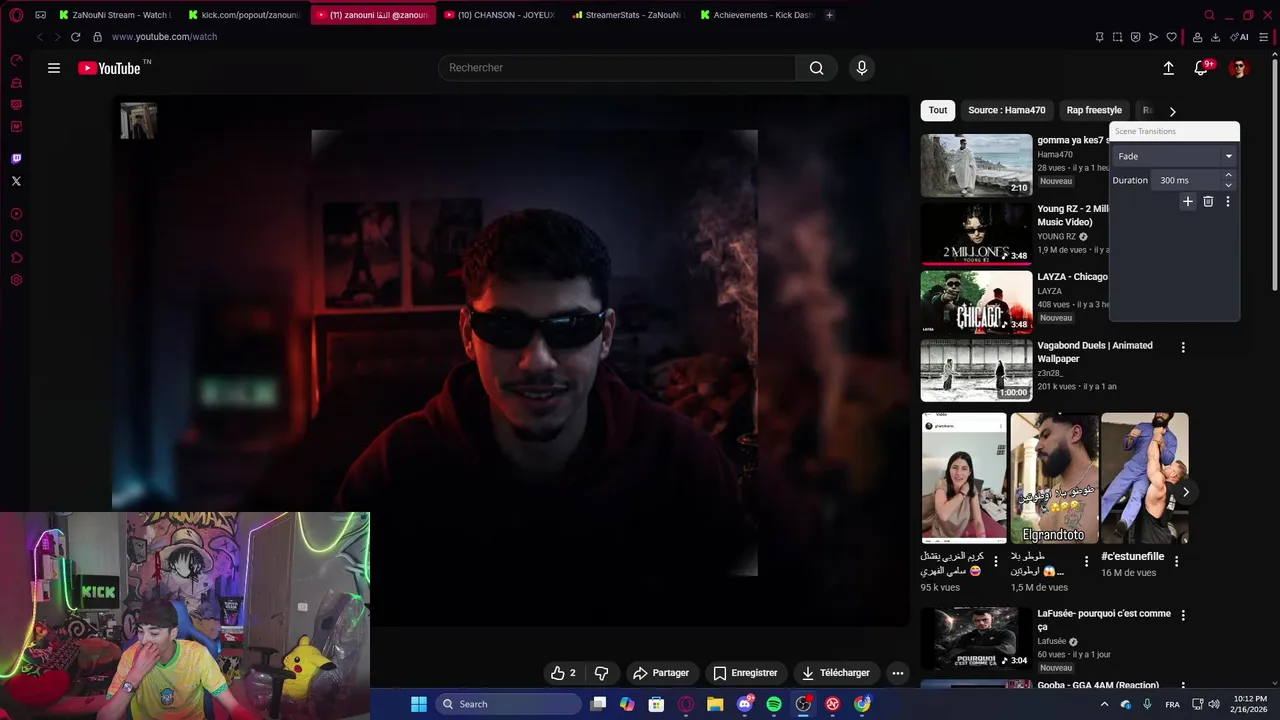This screenshot has width=1280, height=720.
Task: Dislike the video with thumbs down
Action: [x=602, y=673]
